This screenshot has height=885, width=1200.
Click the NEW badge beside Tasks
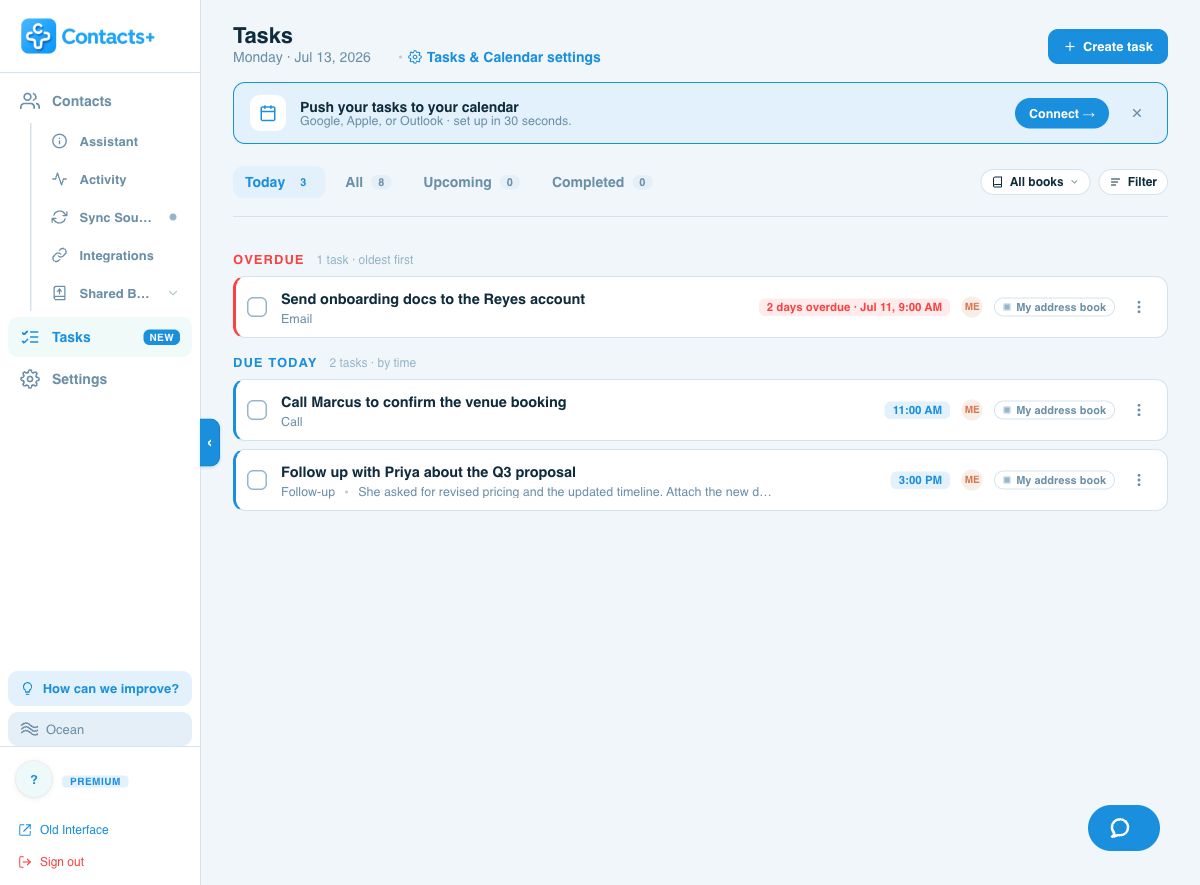162,337
